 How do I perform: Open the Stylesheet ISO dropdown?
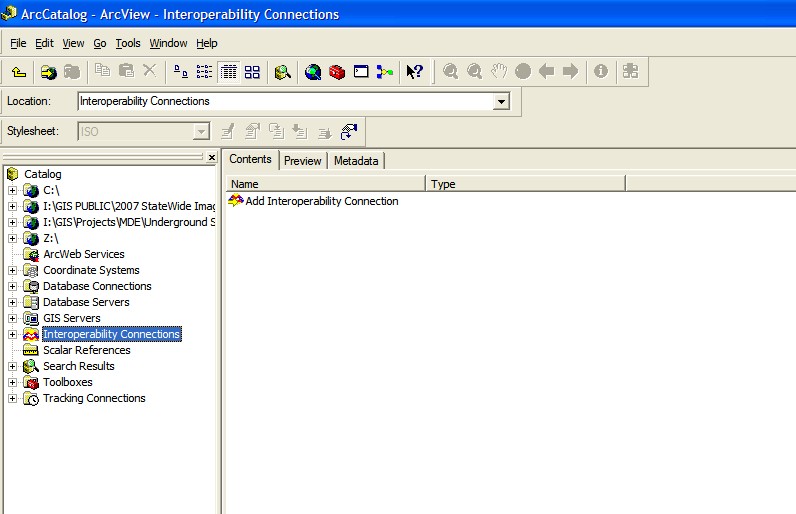pyautogui.click(x=202, y=132)
